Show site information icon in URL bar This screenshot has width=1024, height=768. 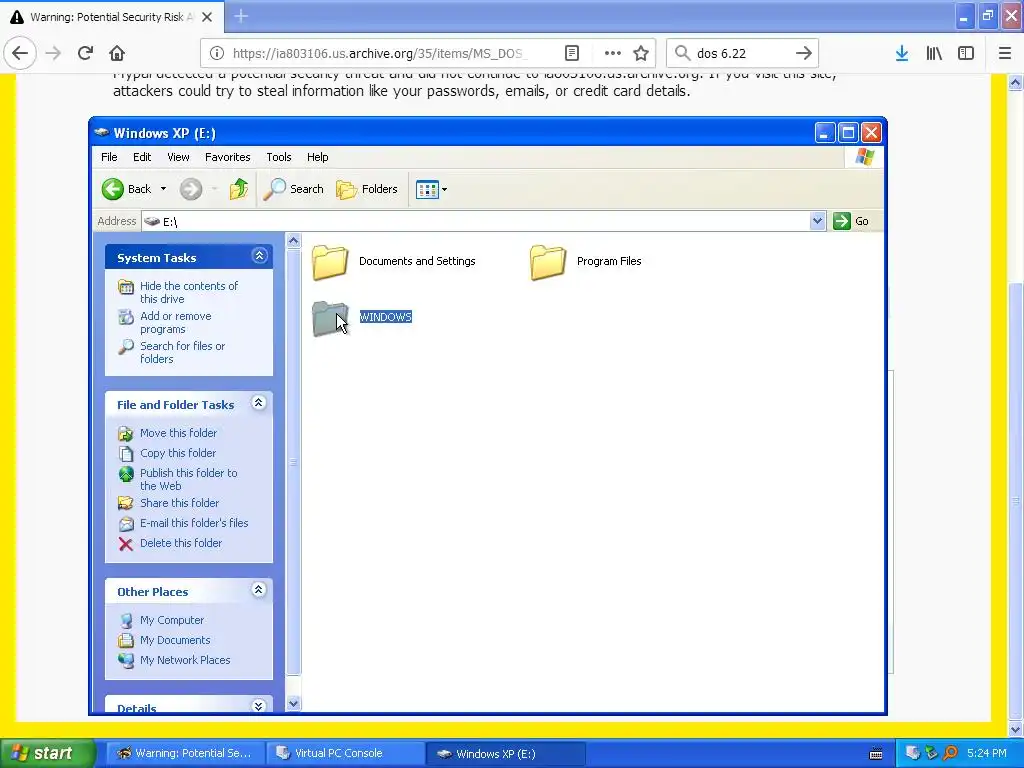click(x=216, y=54)
